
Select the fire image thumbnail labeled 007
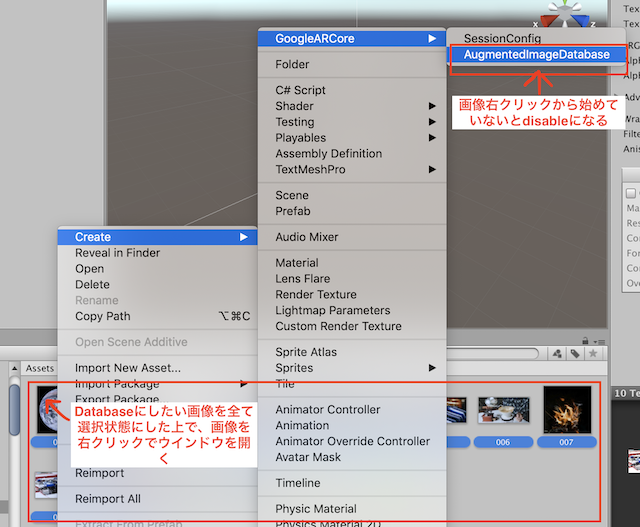pos(567,409)
